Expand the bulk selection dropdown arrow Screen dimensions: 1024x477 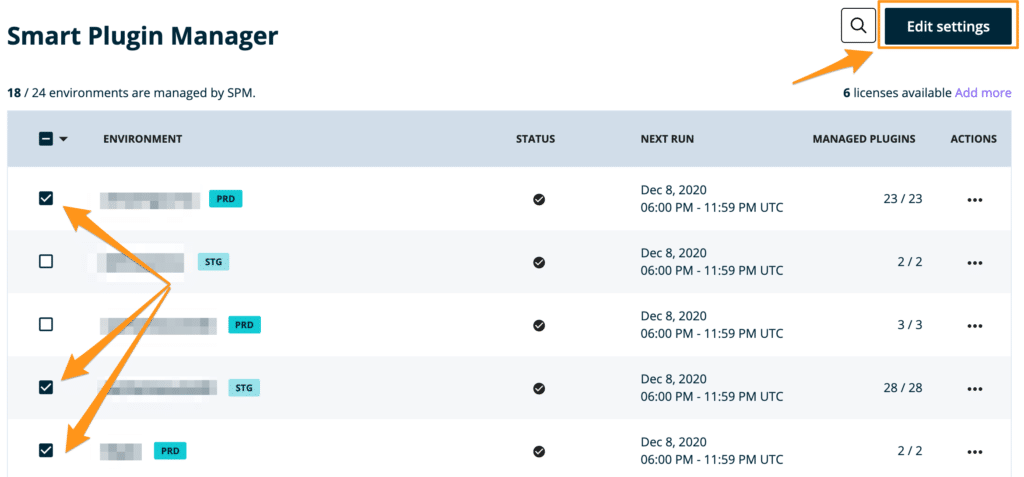click(64, 139)
